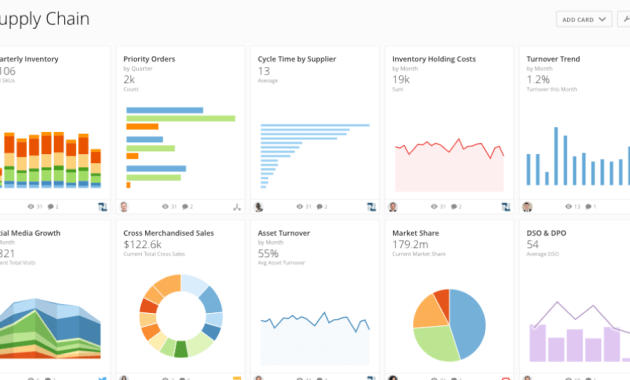Click the data source icon on Inventory Holding Costs

[x=506, y=207]
